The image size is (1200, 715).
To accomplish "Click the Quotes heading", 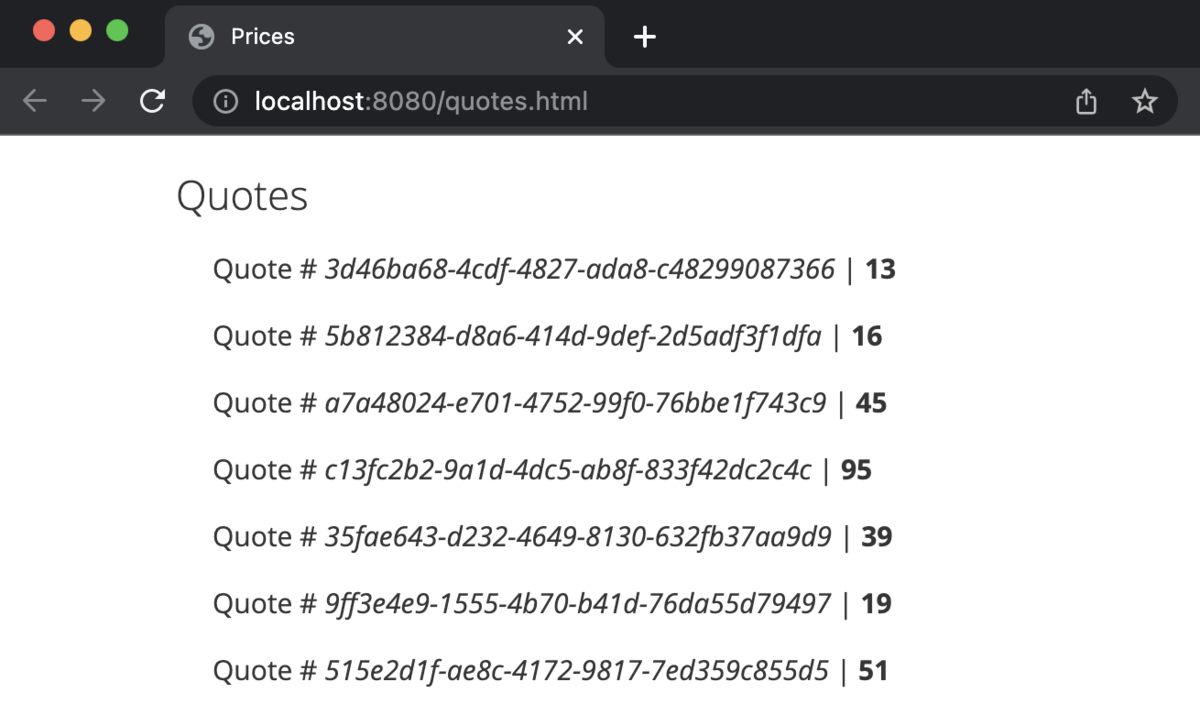I will tap(242, 196).
